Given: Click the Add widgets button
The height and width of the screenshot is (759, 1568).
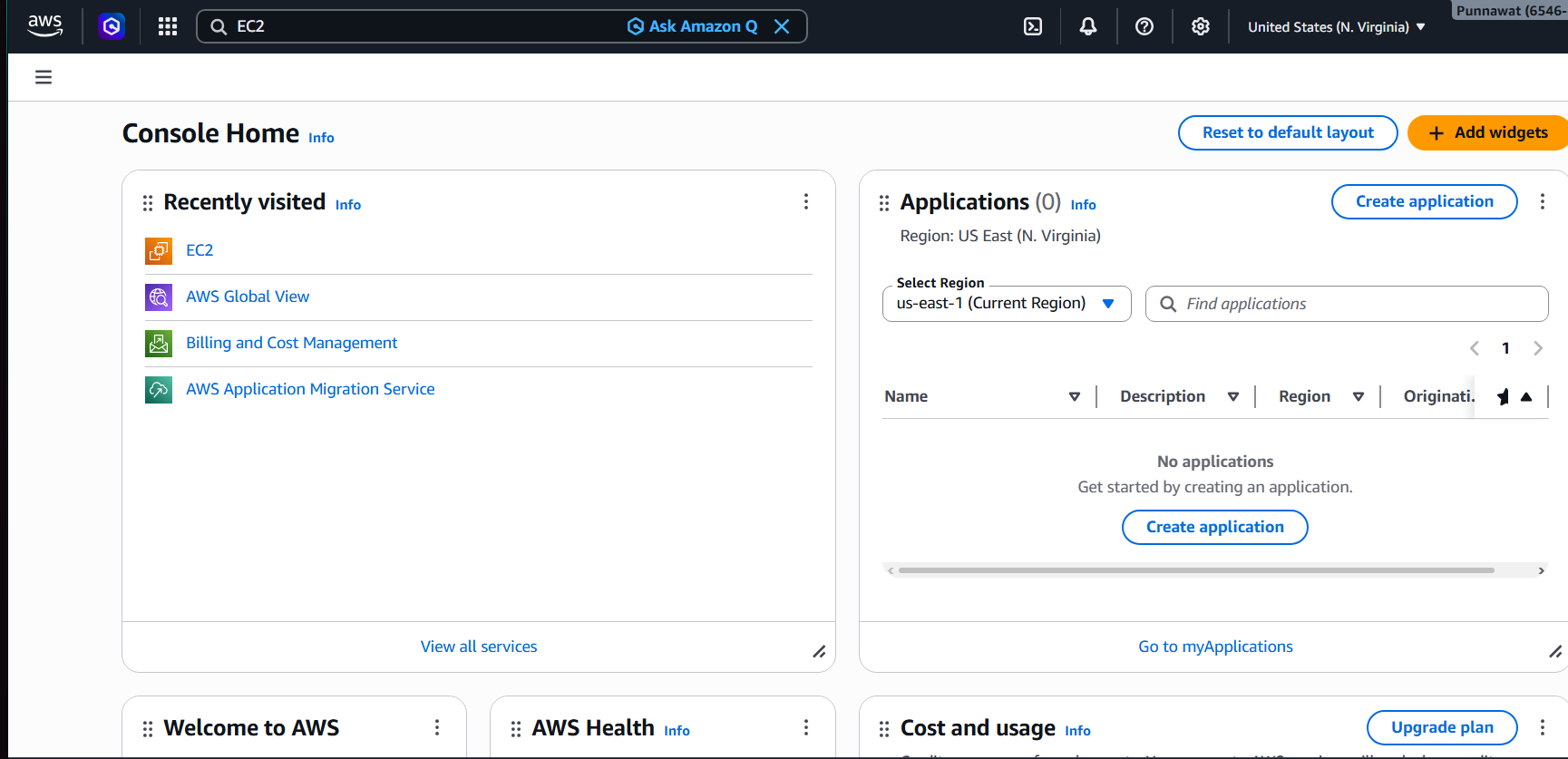Looking at the screenshot, I should click(x=1488, y=132).
